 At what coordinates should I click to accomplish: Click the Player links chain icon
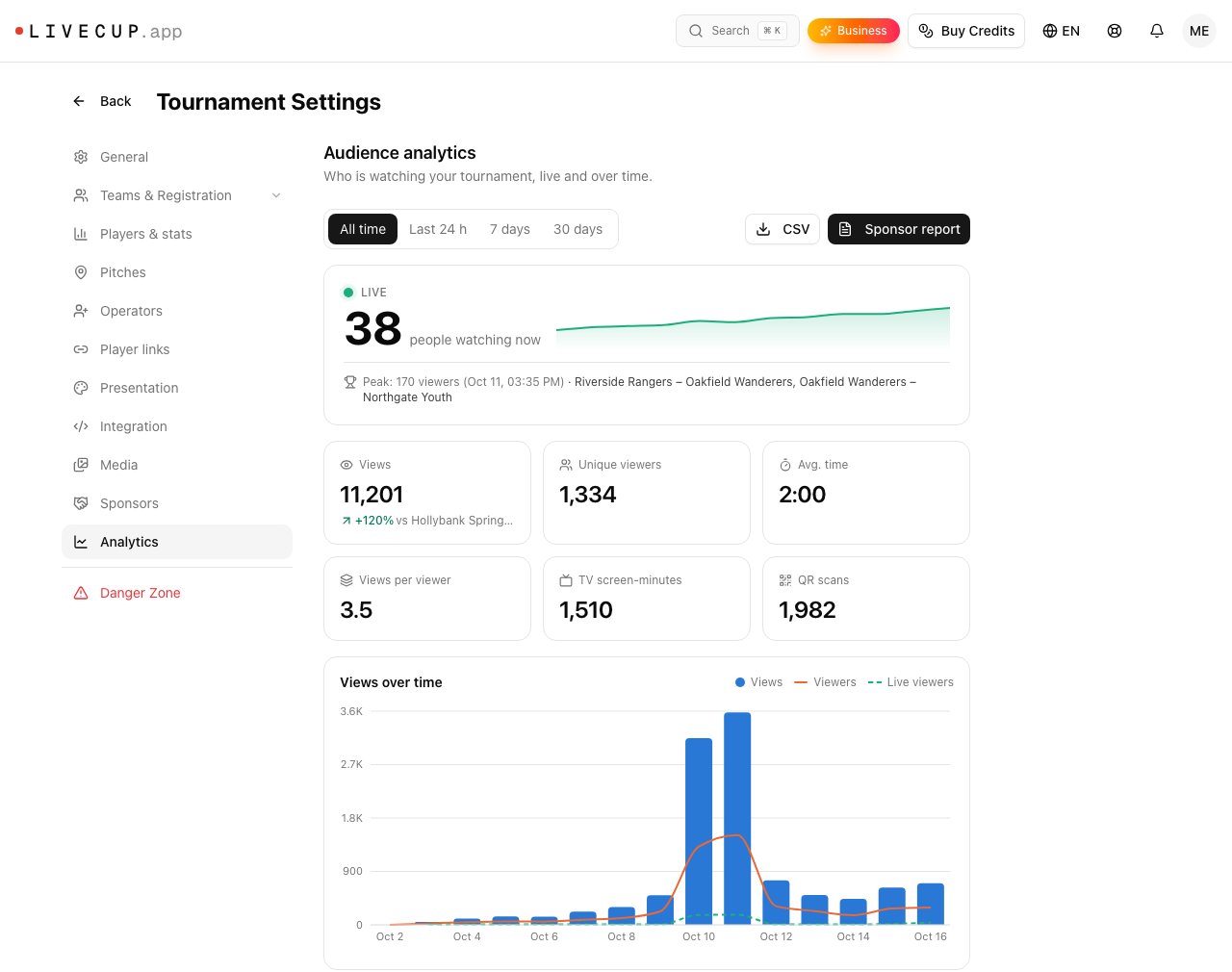[81, 349]
